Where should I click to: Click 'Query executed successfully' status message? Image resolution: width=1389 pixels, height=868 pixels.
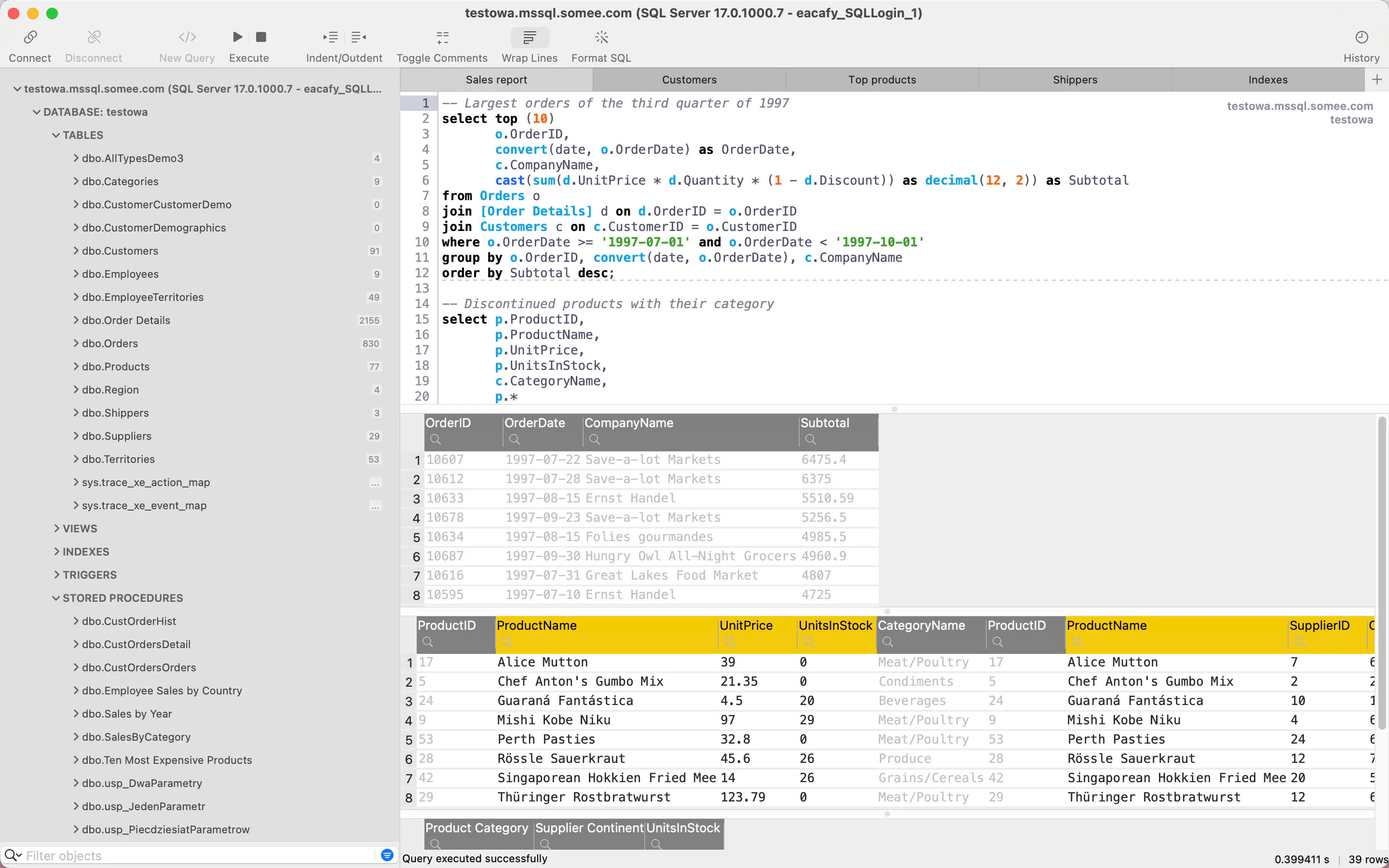[x=475, y=858]
